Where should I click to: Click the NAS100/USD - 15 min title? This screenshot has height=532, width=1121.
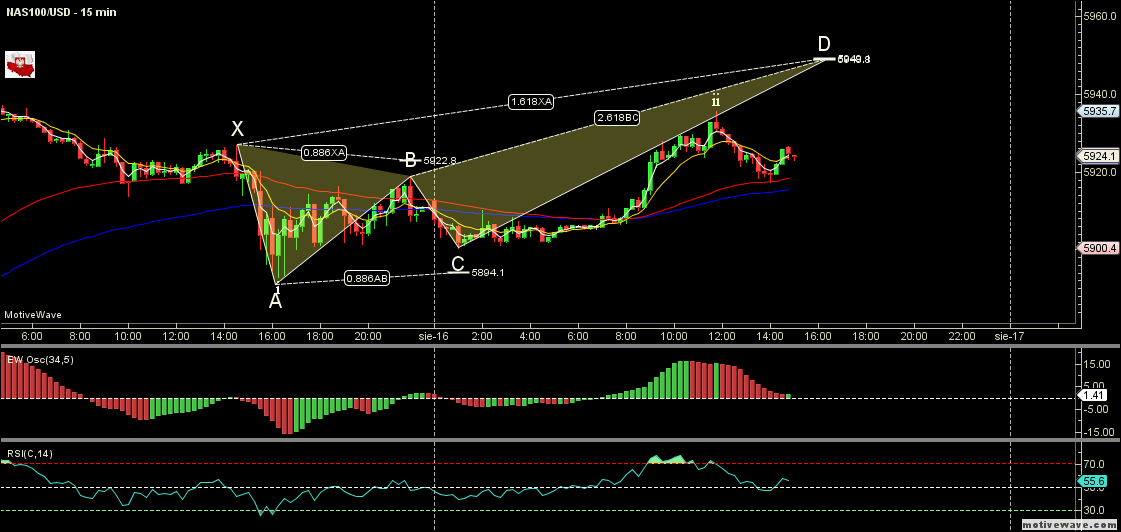click(61, 12)
